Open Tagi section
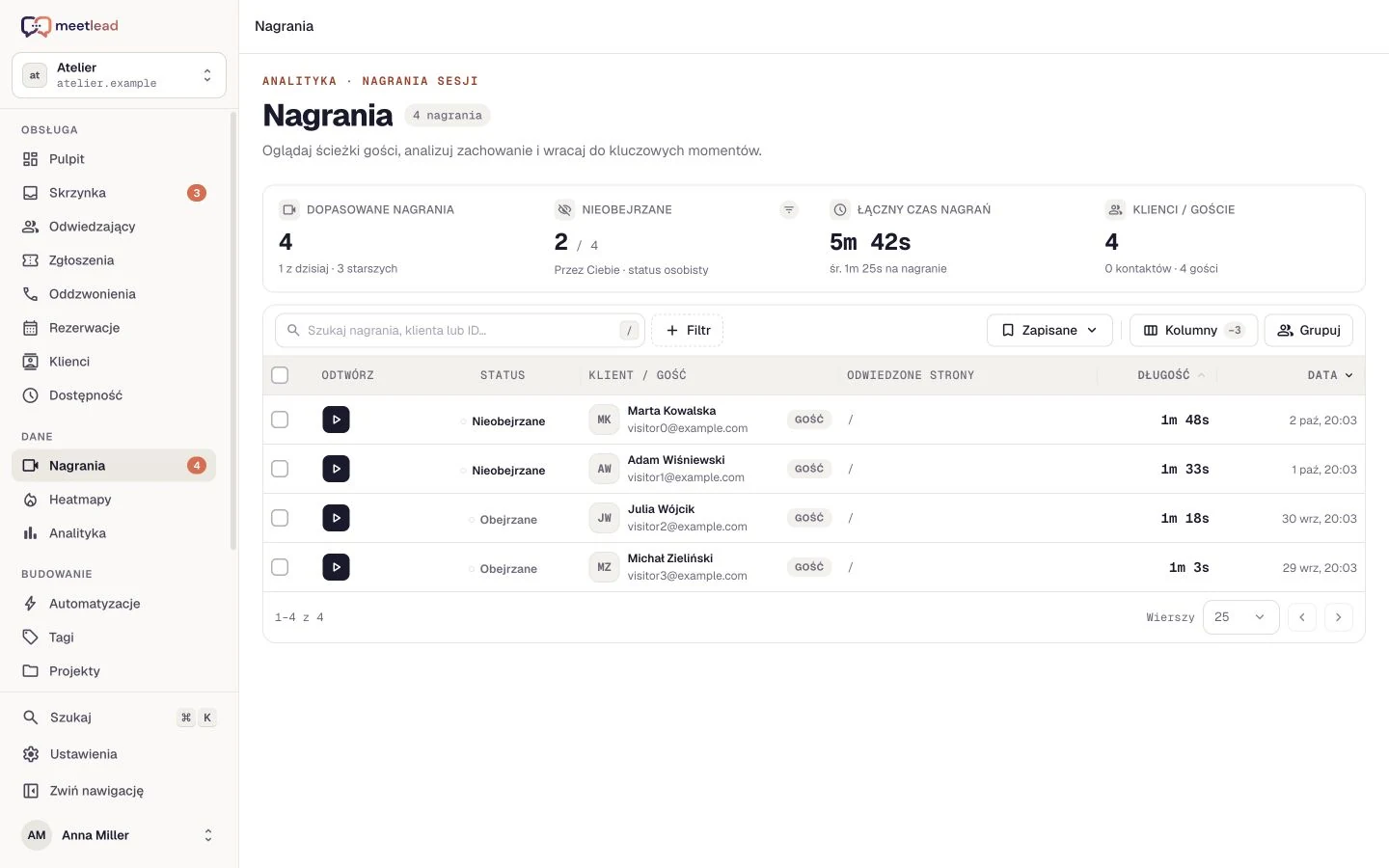1389x868 pixels. point(114,637)
